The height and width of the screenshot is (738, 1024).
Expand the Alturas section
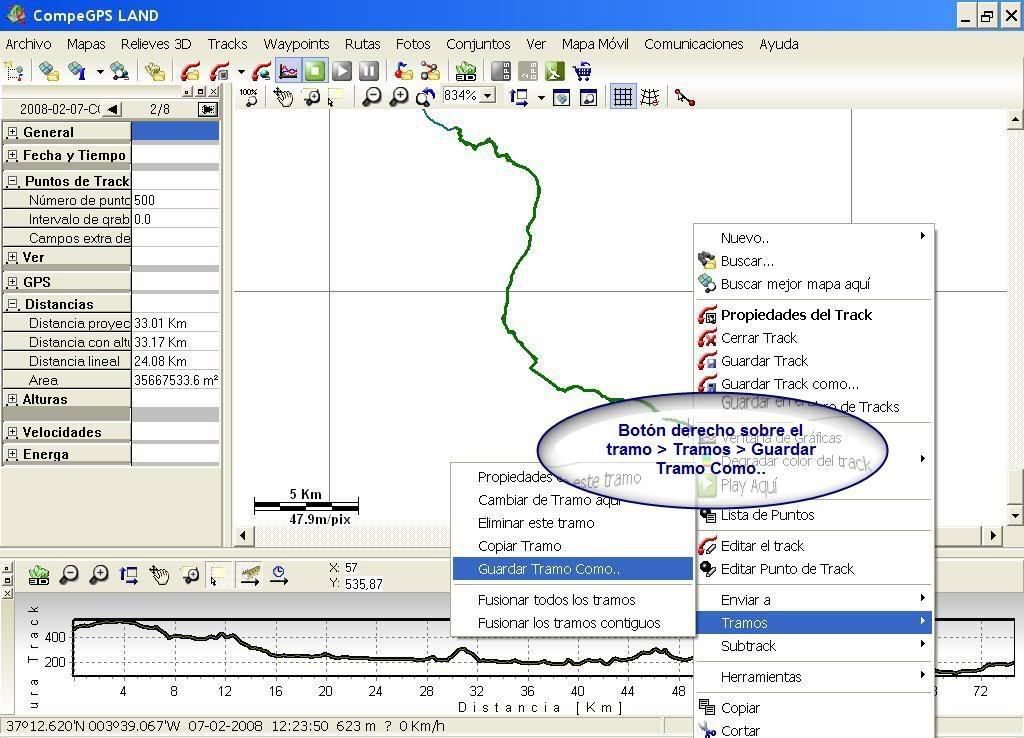point(12,399)
